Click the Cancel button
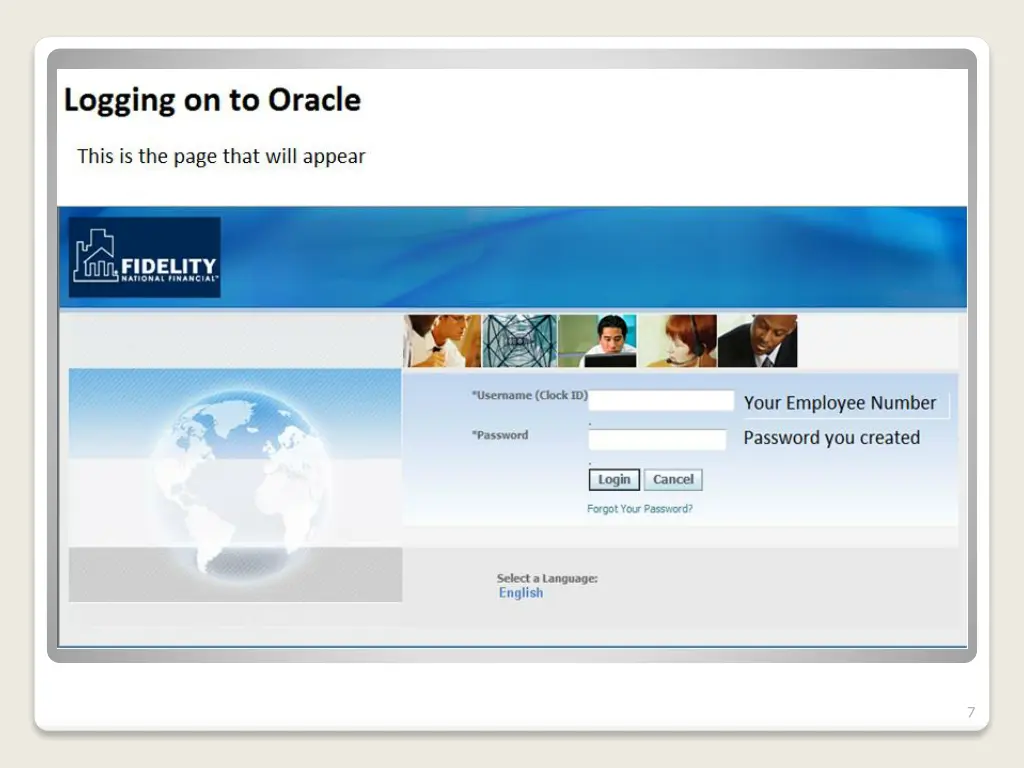1024x768 pixels. click(x=673, y=479)
